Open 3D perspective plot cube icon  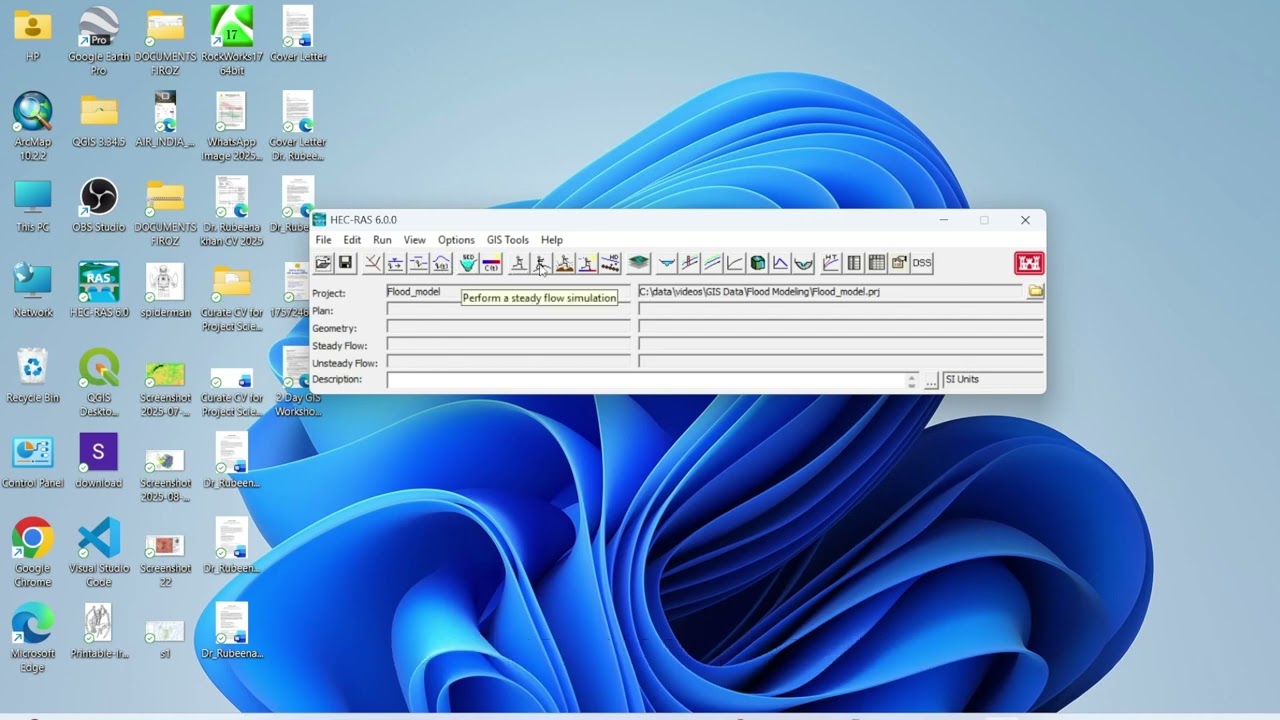[758, 263]
